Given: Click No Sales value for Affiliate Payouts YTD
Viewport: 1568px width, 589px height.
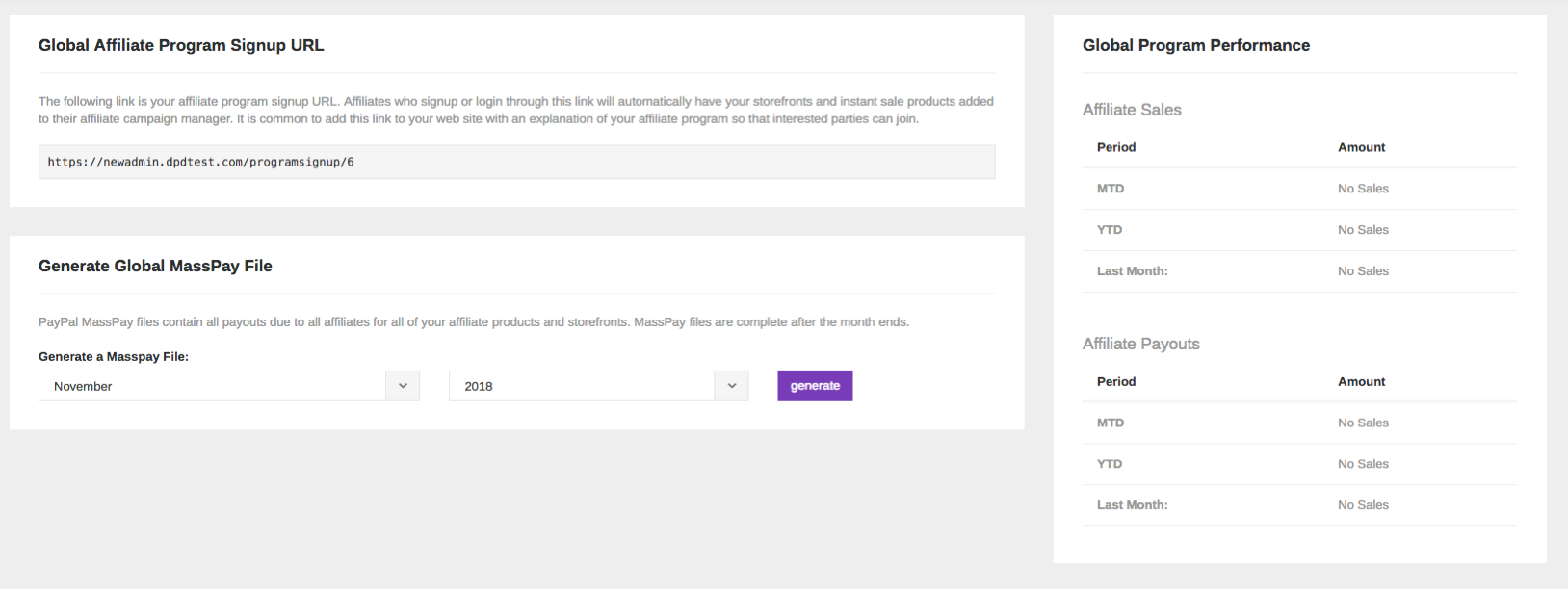Looking at the screenshot, I should pos(1363,464).
